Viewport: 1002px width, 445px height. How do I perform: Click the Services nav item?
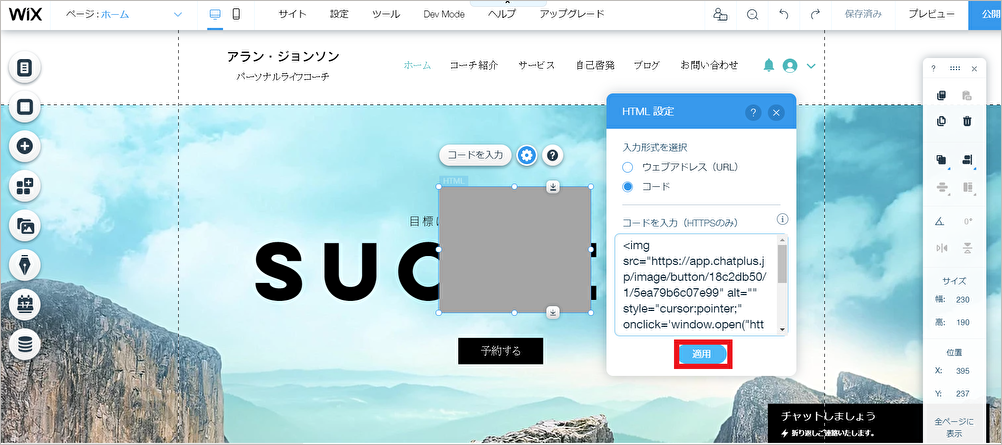537,65
